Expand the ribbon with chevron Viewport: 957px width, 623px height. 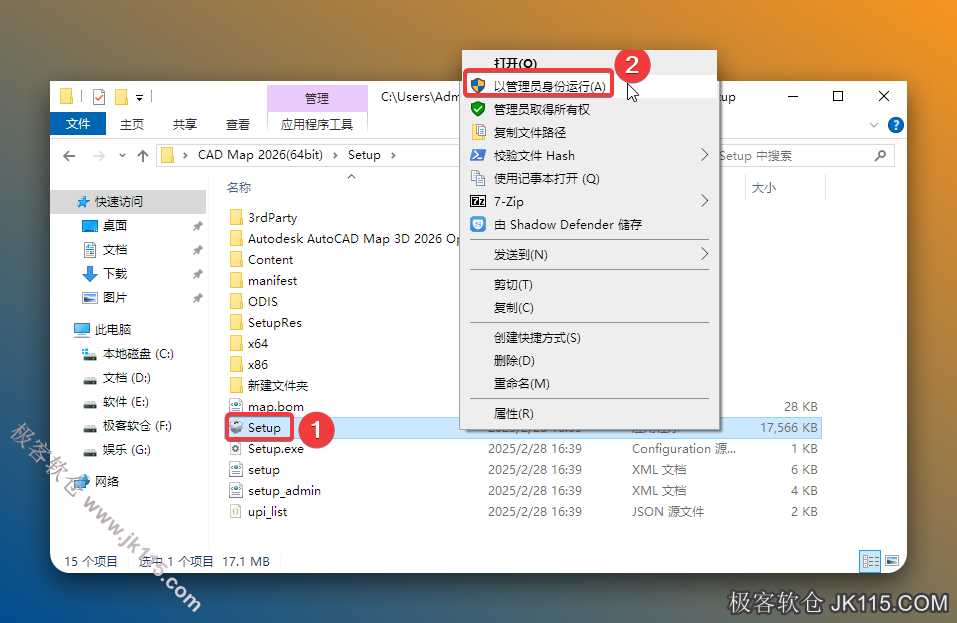[873, 125]
